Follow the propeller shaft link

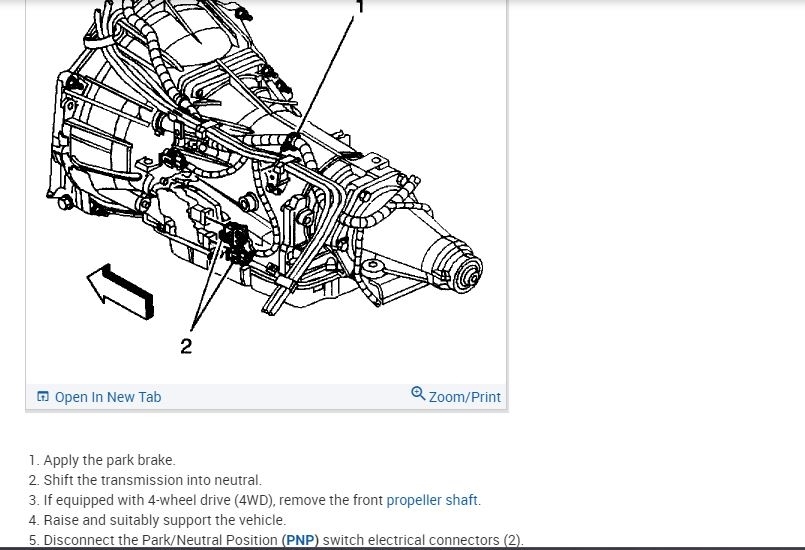[x=432, y=500]
